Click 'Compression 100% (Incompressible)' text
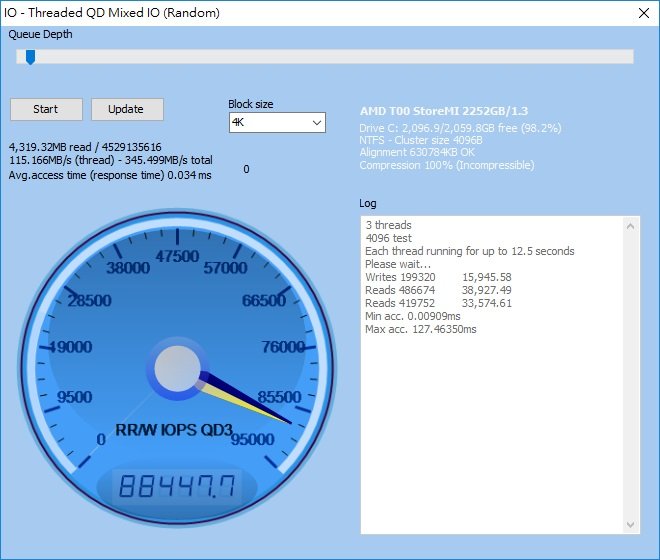This screenshot has height=560, width=660. coord(447,165)
